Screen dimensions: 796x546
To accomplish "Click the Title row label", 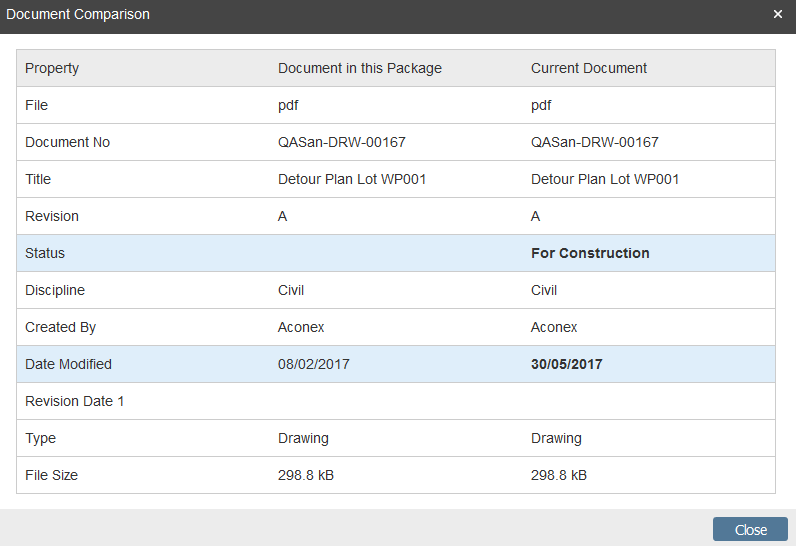I will (x=38, y=179).
